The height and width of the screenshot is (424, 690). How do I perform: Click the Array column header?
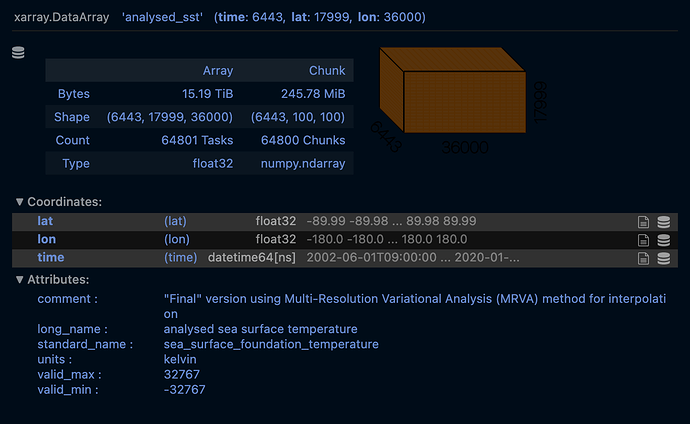click(x=218, y=70)
